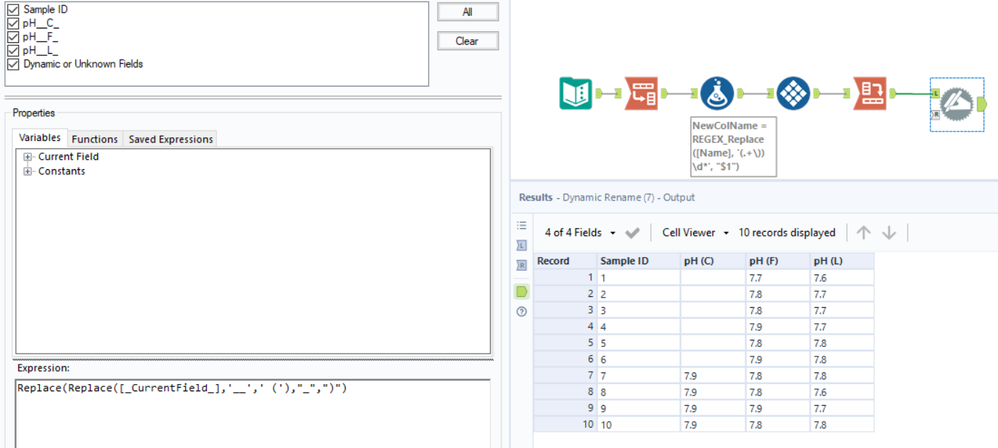The height and width of the screenshot is (448, 998).
Task: Select the red Dynamic Rename tool before last
Action: click(869, 94)
